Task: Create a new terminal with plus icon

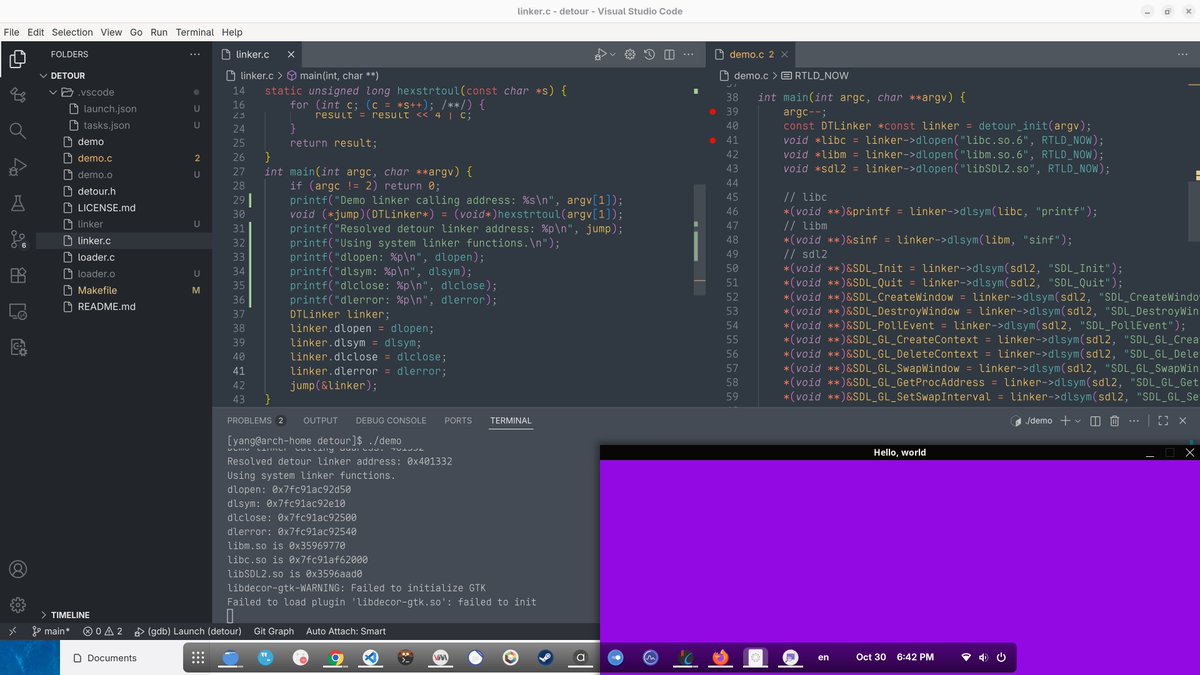Action: pyautogui.click(x=1065, y=421)
